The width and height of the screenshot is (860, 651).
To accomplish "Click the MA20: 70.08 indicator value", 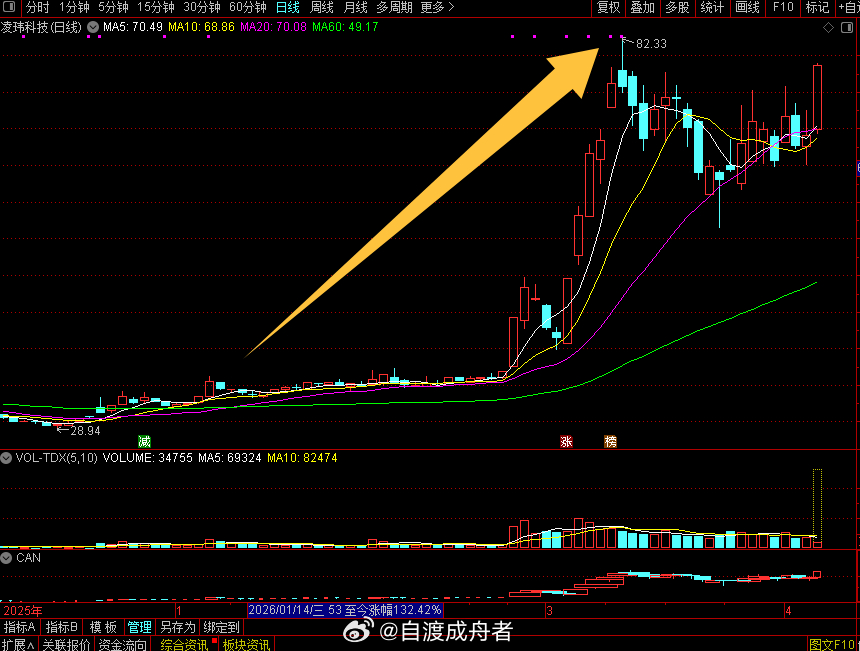I will click(273, 27).
